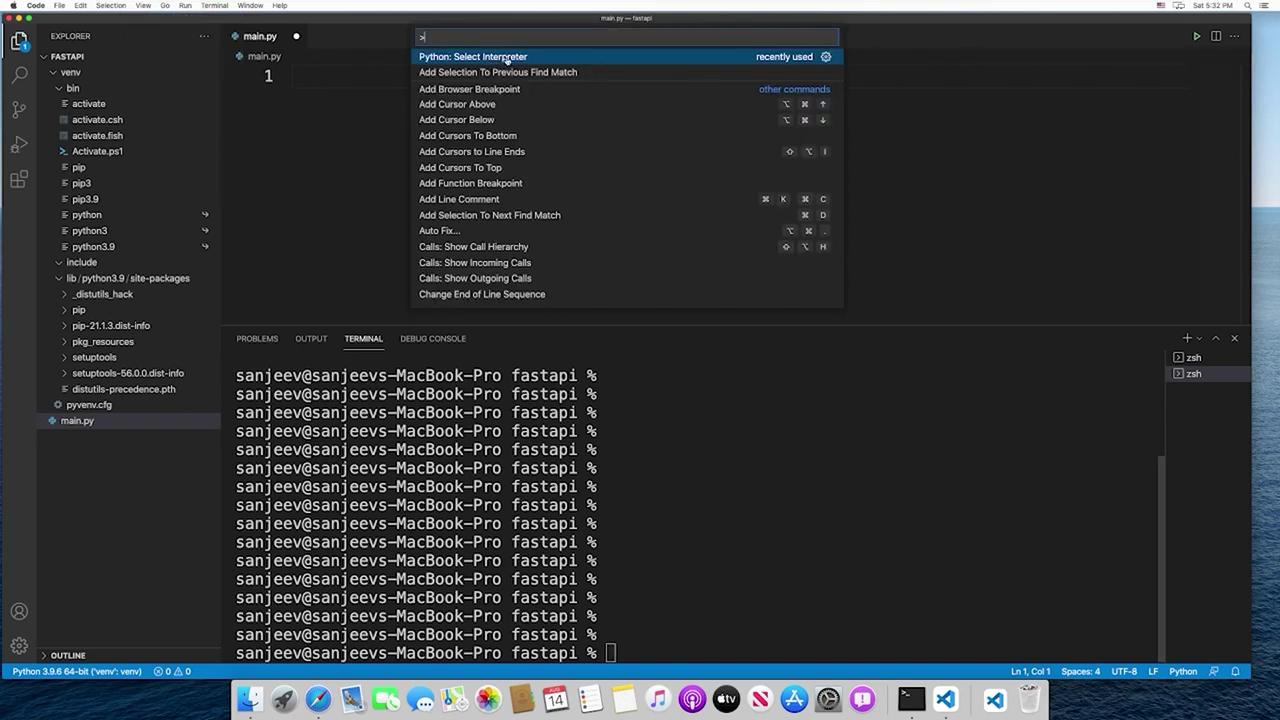Open the Explorer view in activity bar
The width and height of the screenshot is (1280, 720).
tap(19, 41)
